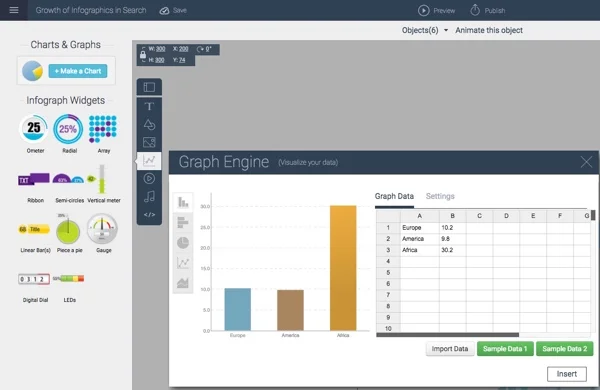Select the Video tool
The width and height of the screenshot is (600, 390).
tap(149, 178)
